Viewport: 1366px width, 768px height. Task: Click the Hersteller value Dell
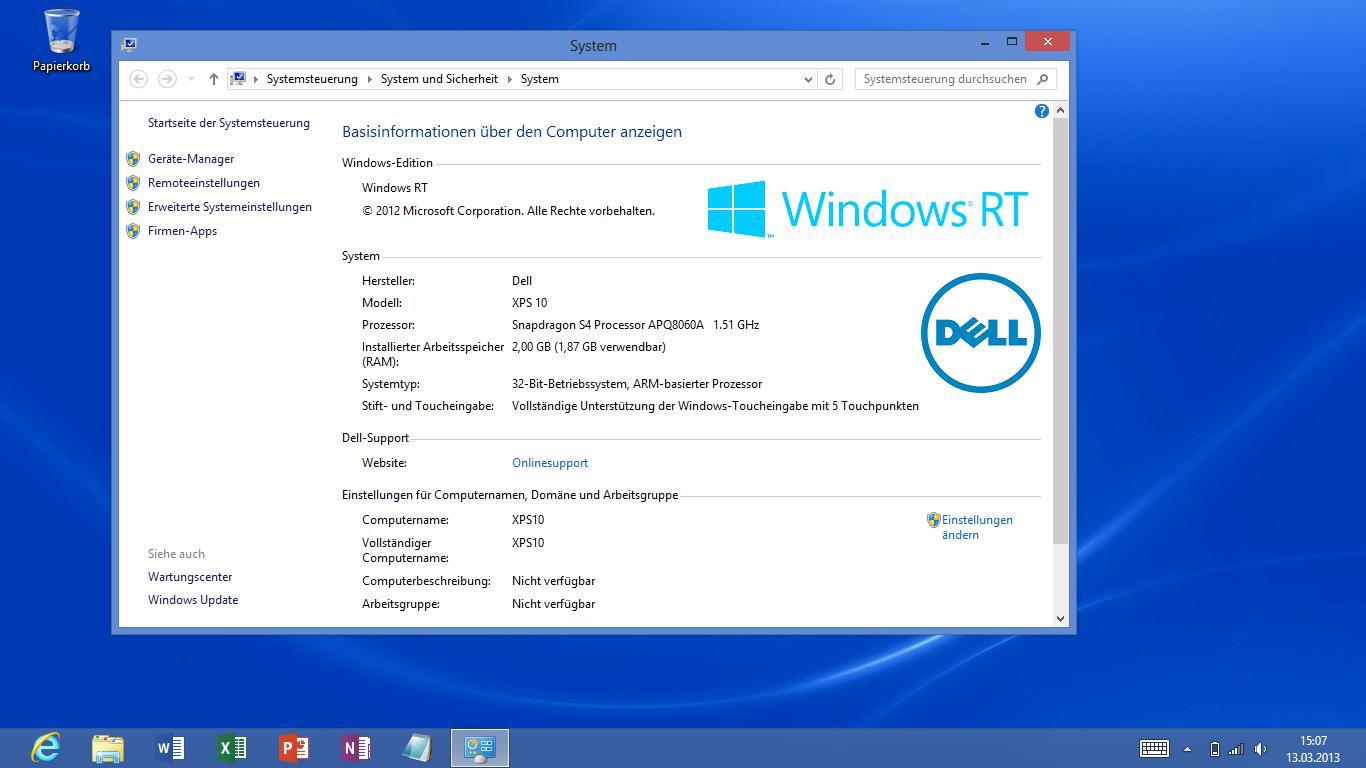point(522,281)
